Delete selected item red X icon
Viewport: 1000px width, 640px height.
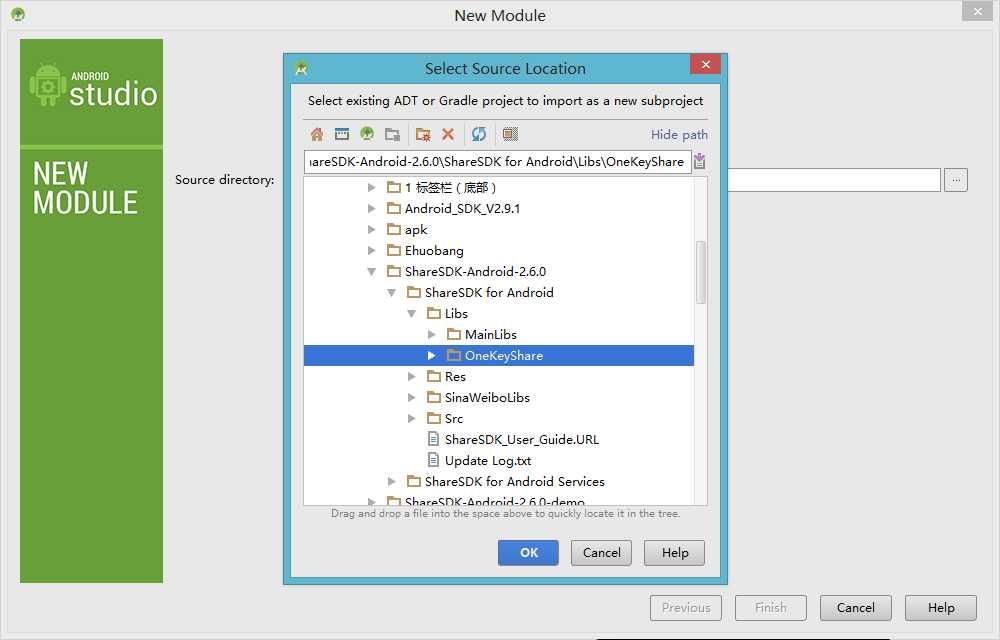448,135
